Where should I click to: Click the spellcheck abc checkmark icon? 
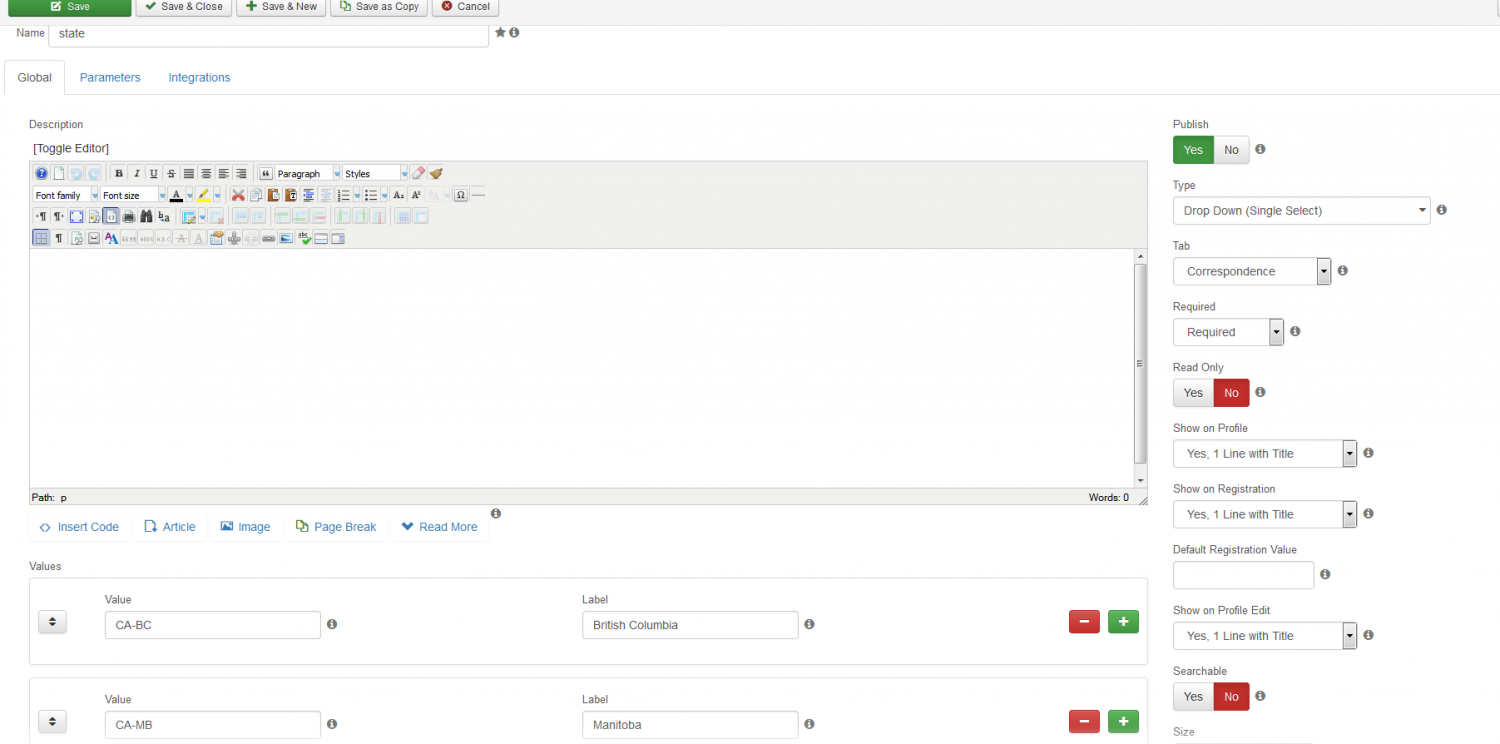[x=304, y=238]
